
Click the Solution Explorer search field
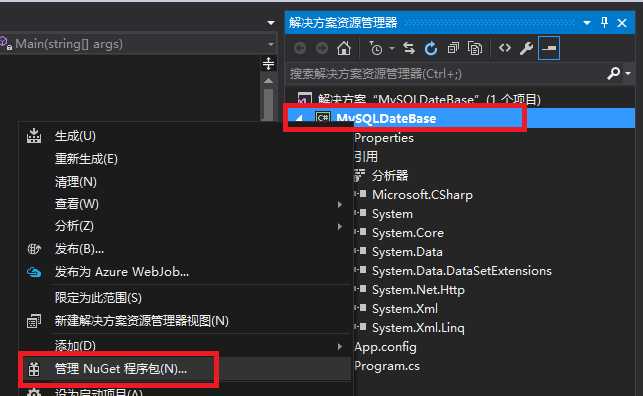pos(445,74)
